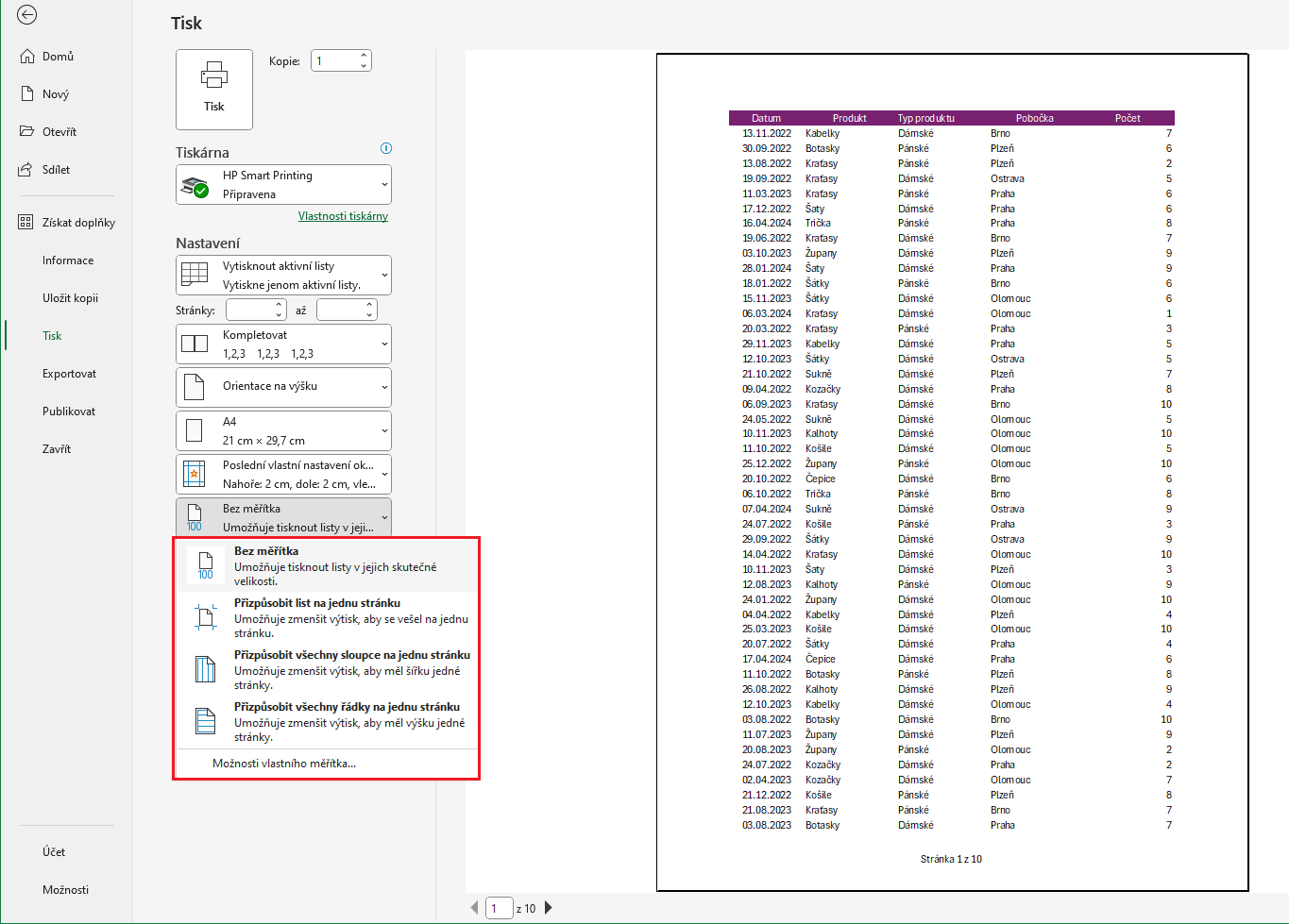
Task: Open the Informace section
Action: tap(68, 260)
